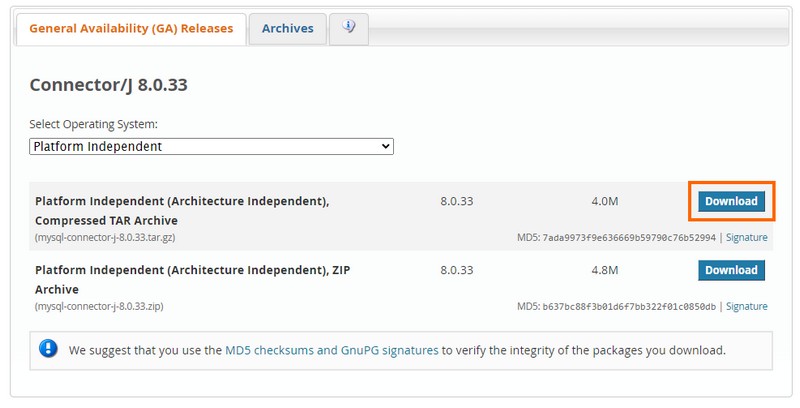Select filename mysql-connector-j-8.0.33.tar.gz text
Viewport: 800px width, 408px height.
point(105,237)
